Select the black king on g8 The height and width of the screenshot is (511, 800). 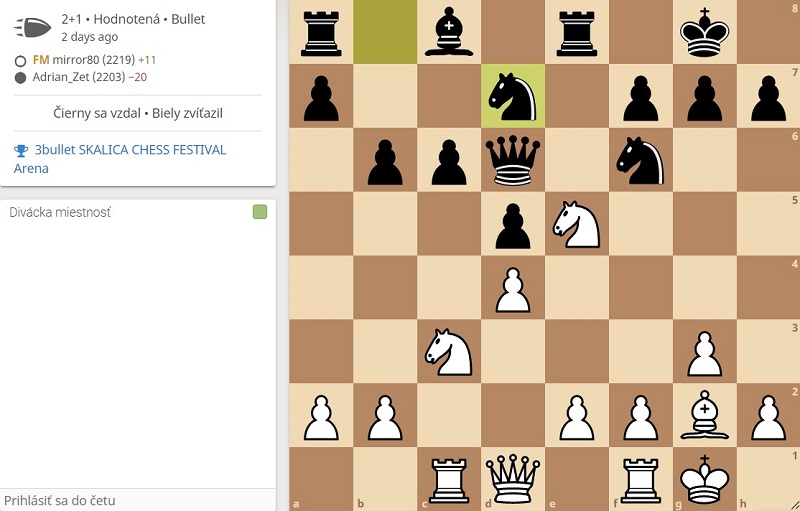pyautogui.click(x=705, y=32)
